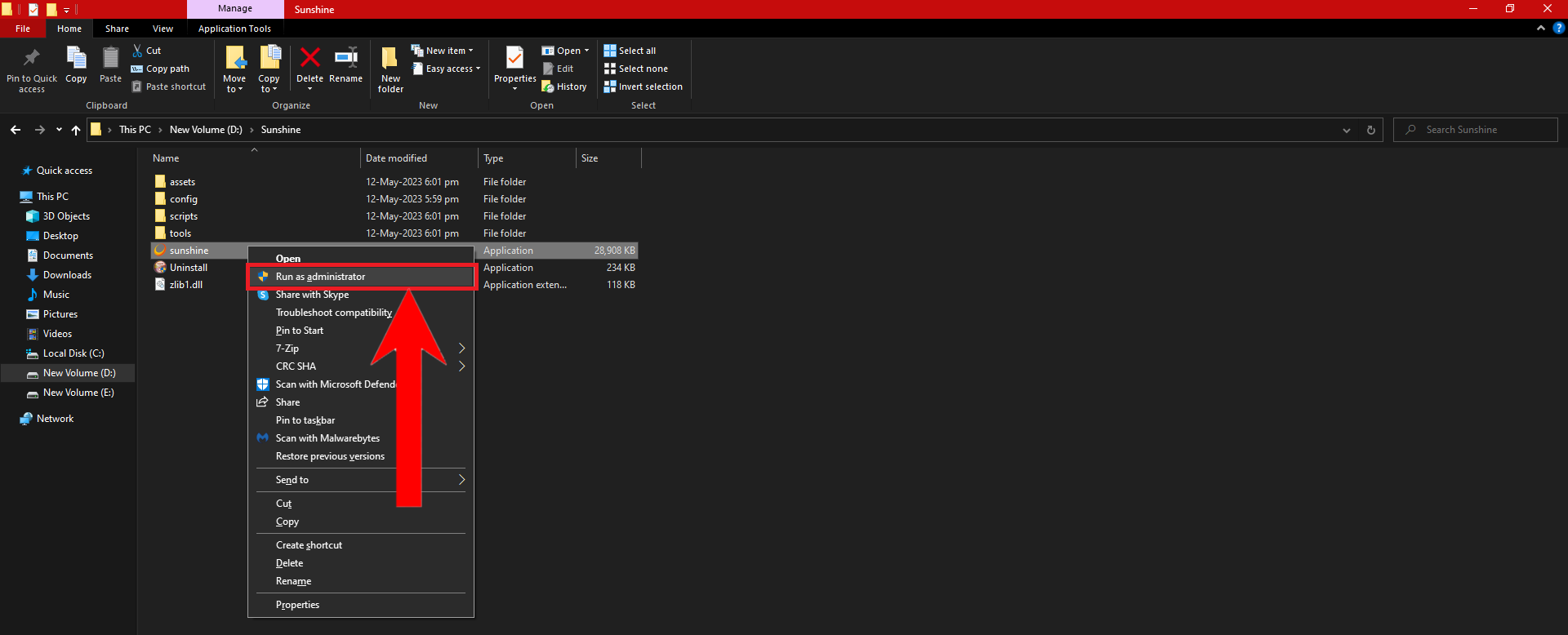
Task: Click the Forward navigation arrow
Action: (x=39, y=130)
